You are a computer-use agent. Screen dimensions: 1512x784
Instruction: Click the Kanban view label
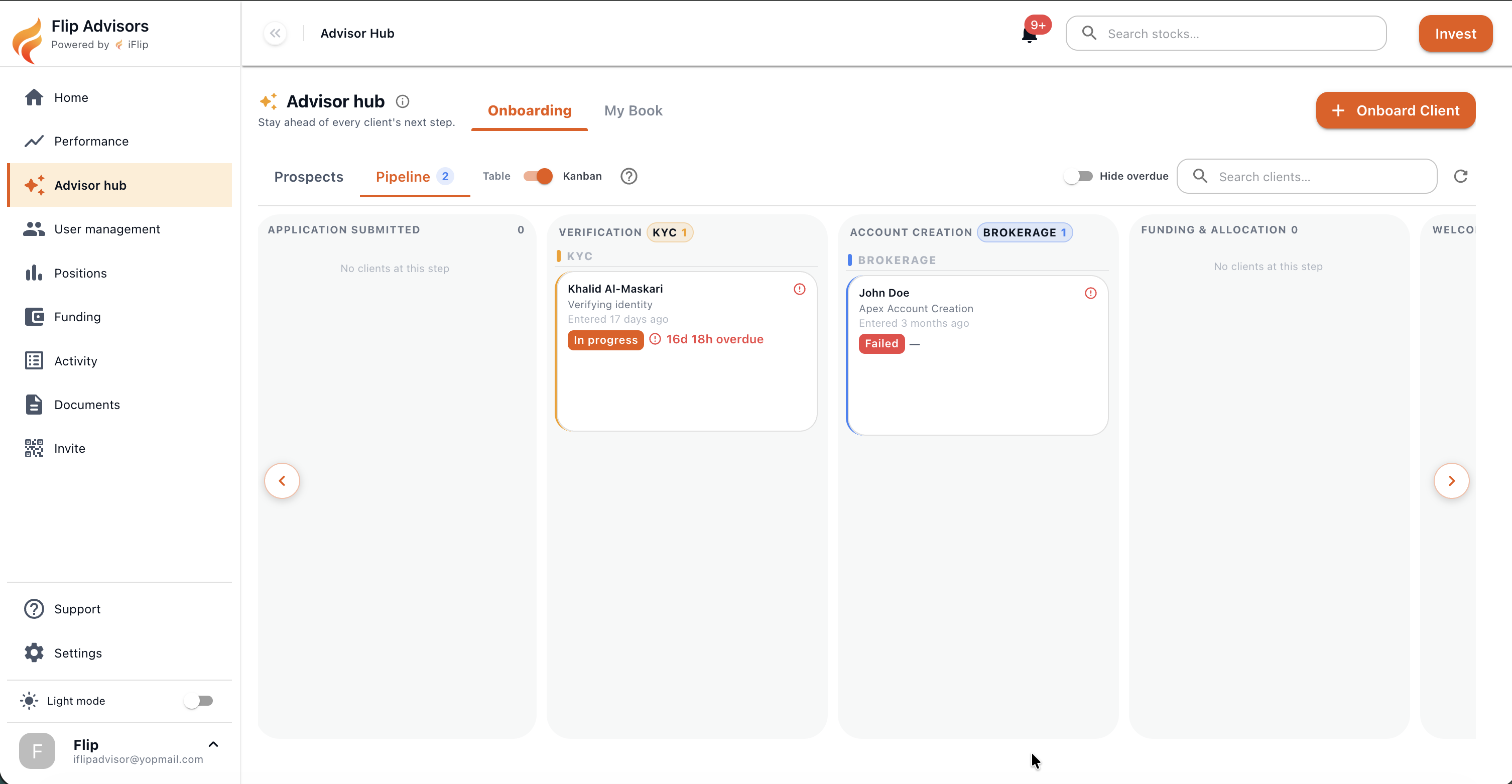(582, 176)
